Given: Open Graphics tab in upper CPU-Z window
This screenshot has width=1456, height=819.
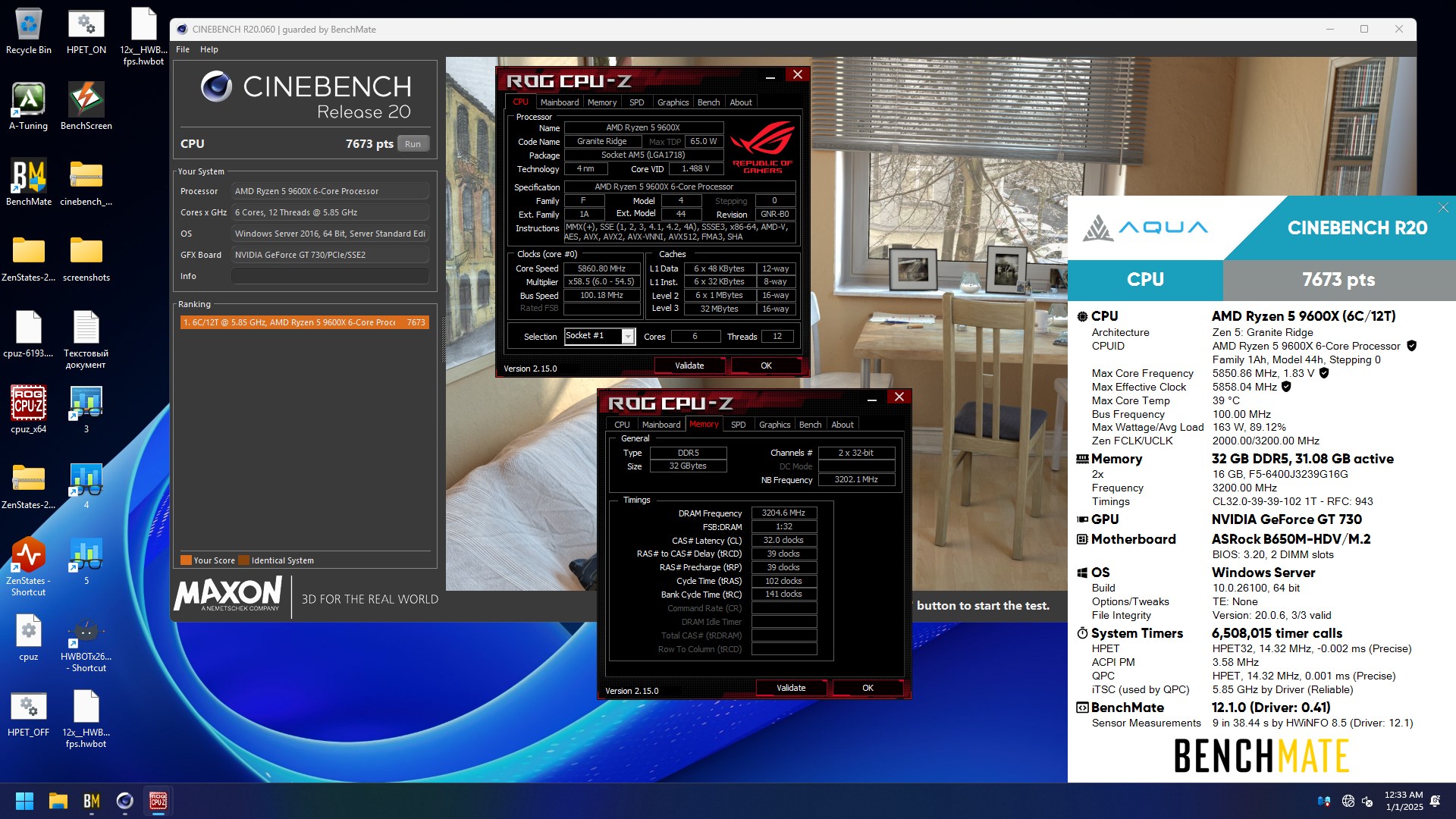Looking at the screenshot, I should point(673,102).
